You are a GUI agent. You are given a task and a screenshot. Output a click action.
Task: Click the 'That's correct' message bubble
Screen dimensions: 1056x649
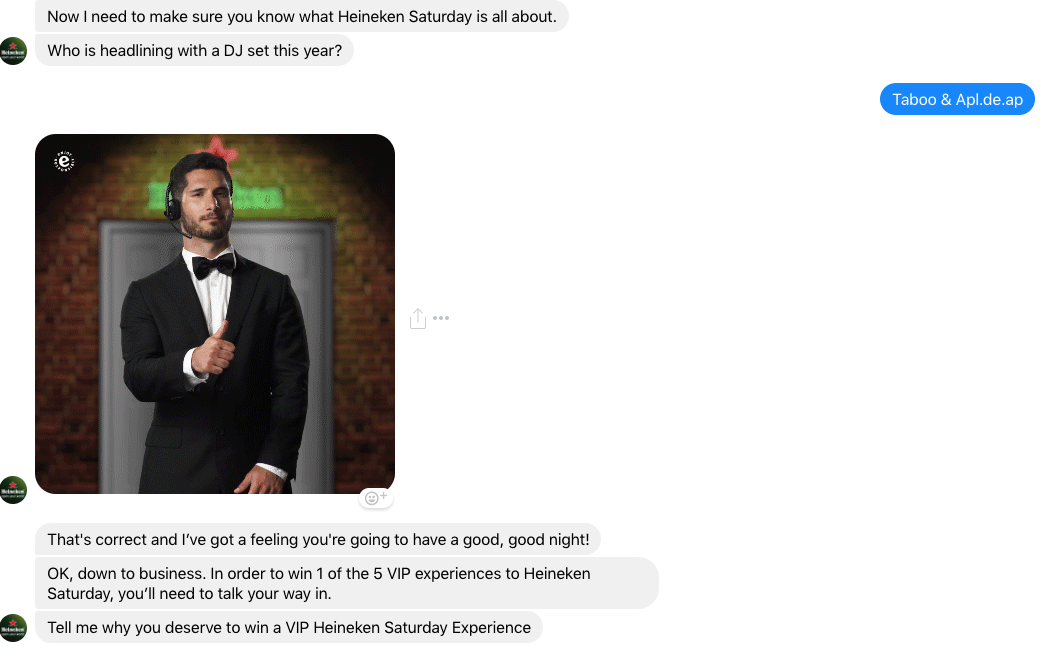pos(318,539)
